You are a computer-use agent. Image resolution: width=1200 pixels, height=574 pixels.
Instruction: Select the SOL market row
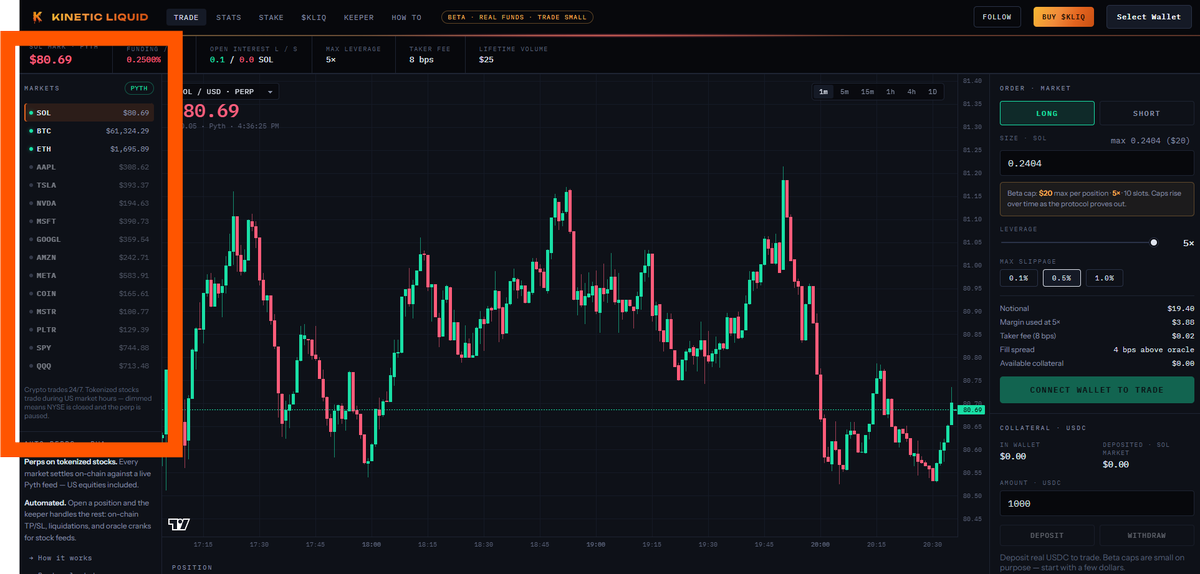coord(89,113)
